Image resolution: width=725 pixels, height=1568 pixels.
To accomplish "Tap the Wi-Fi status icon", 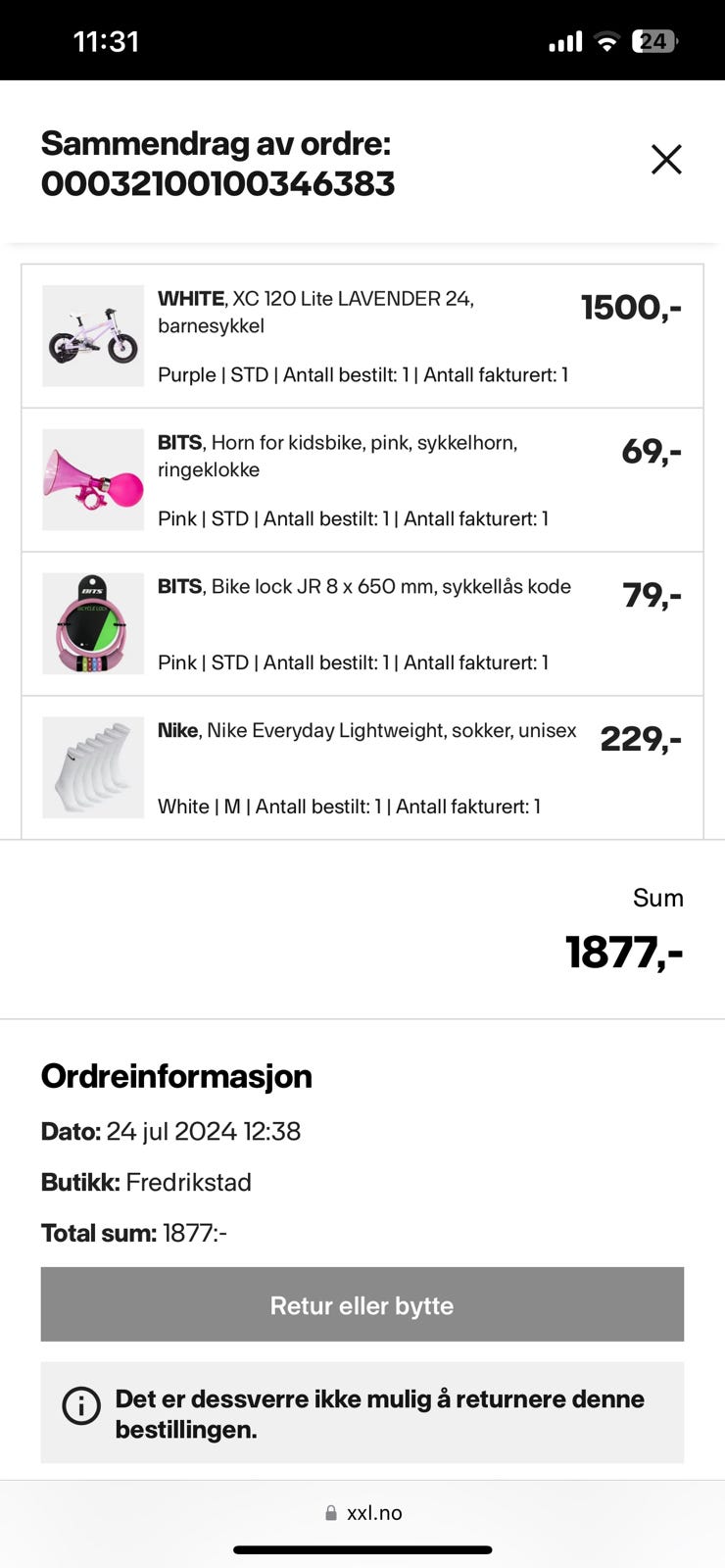I will (x=607, y=41).
